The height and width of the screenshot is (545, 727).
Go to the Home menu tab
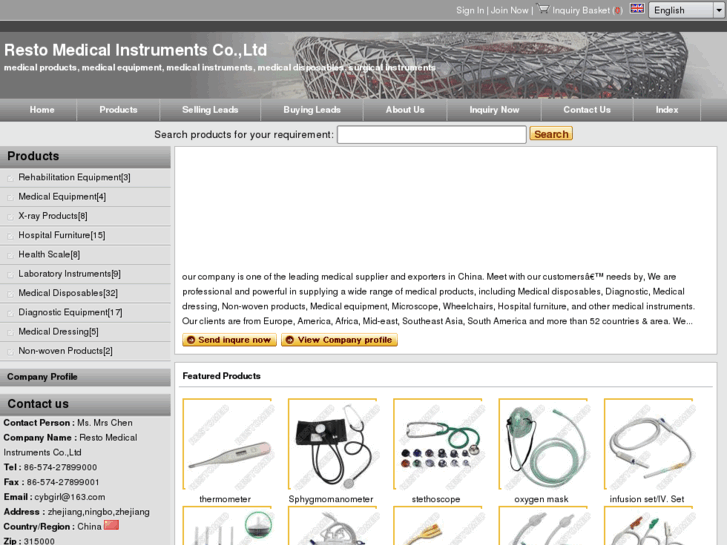coord(42,110)
